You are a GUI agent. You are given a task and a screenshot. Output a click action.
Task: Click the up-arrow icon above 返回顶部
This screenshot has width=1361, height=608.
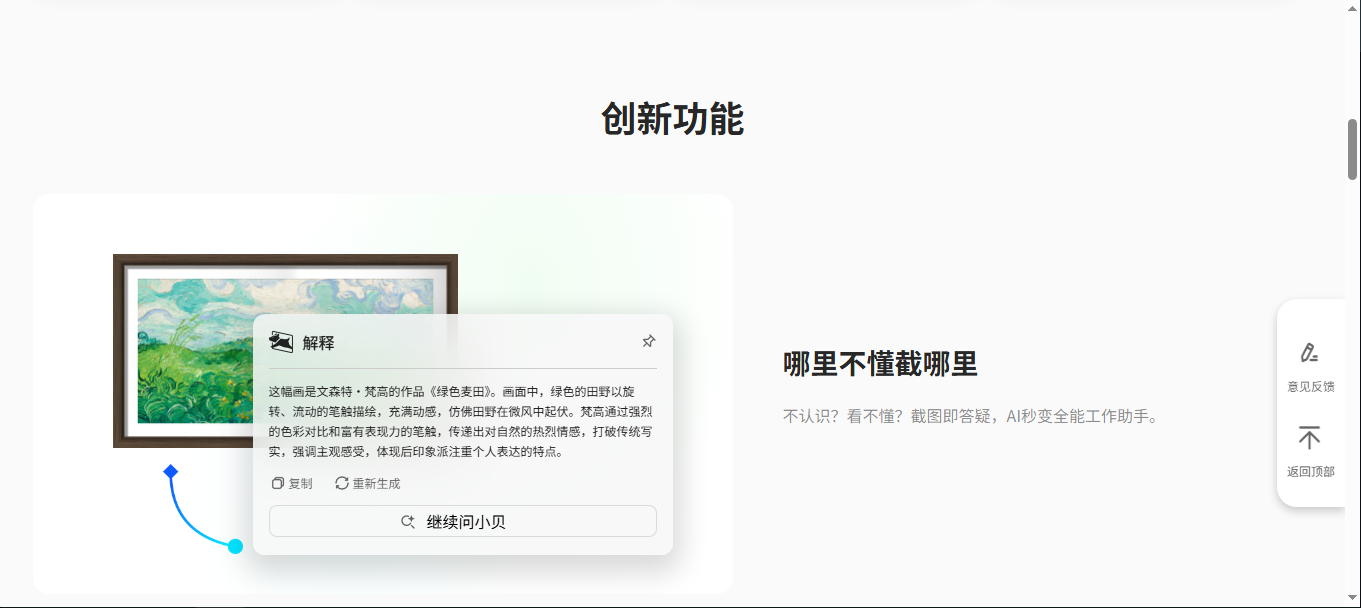pos(1309,438)
